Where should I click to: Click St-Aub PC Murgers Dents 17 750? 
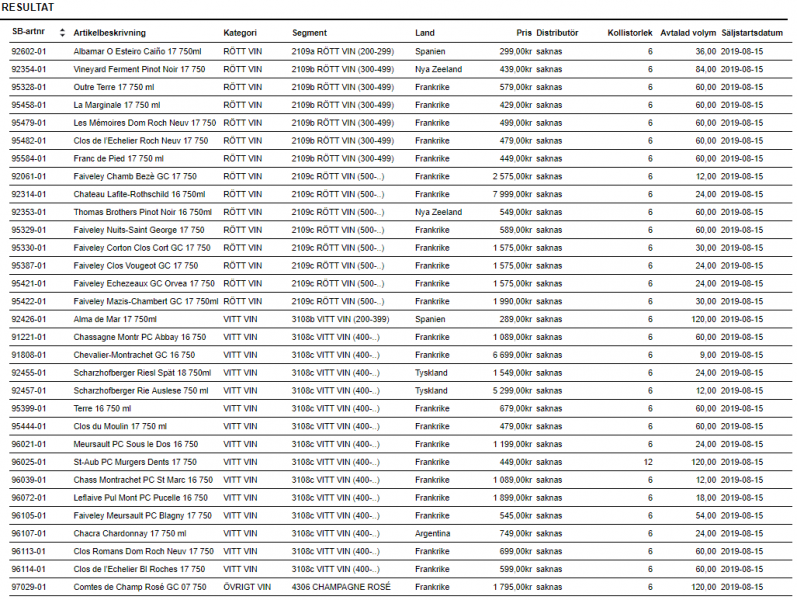tap(135, 462)
